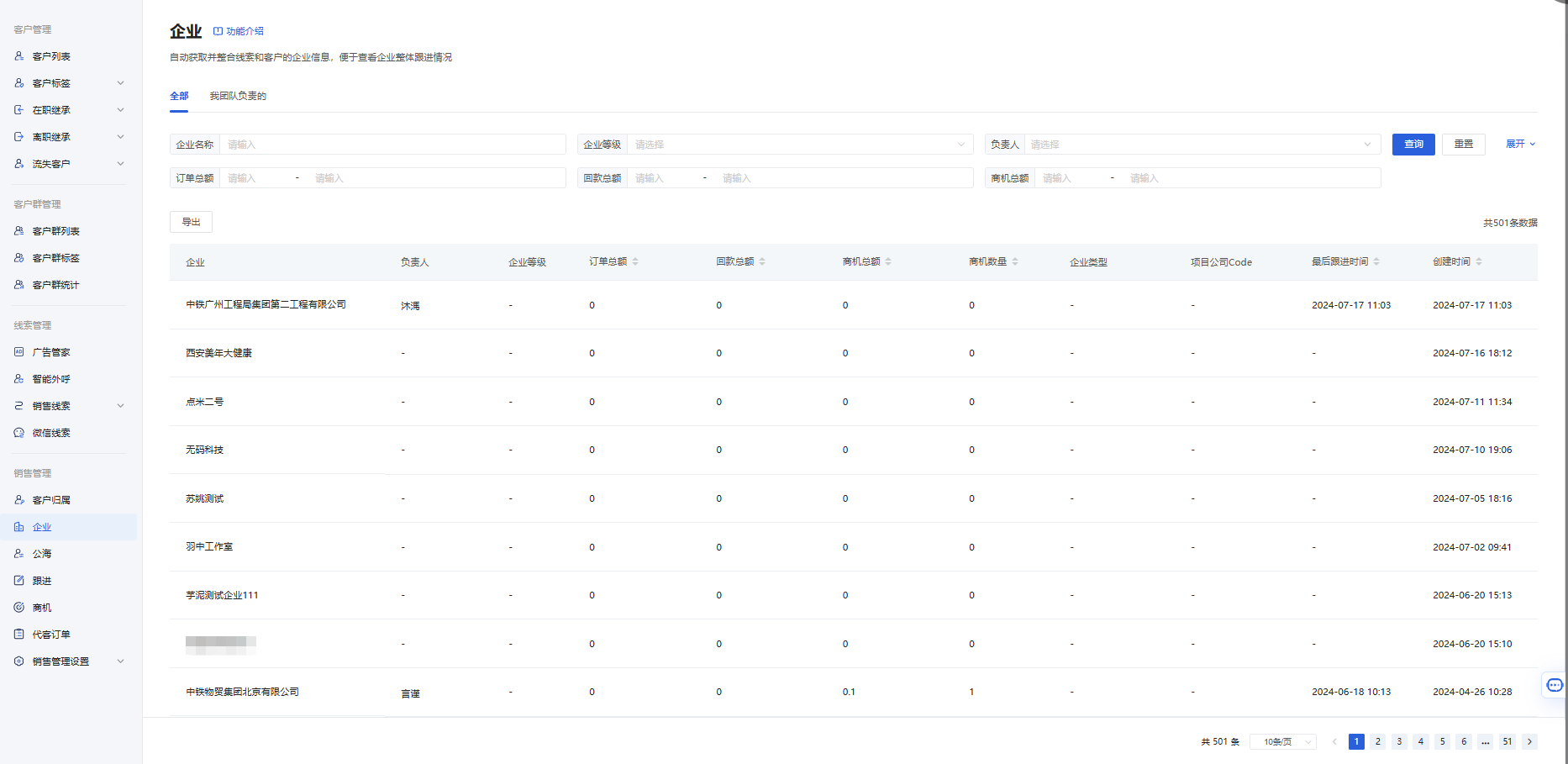This screenshot has height=764, width=1568.
Task: Sort by 创建时间 column arrows
Action: pos(1479,261)
